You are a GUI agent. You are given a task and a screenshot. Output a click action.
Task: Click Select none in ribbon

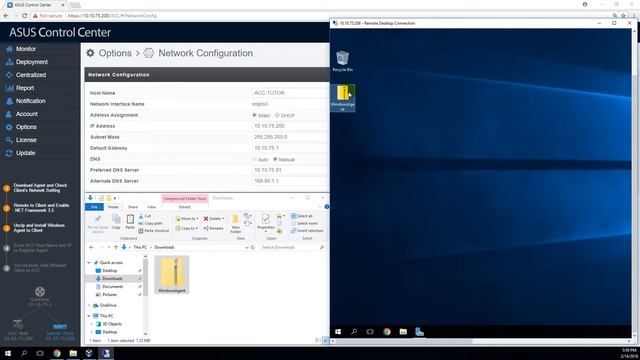click(x=304, y=223)
